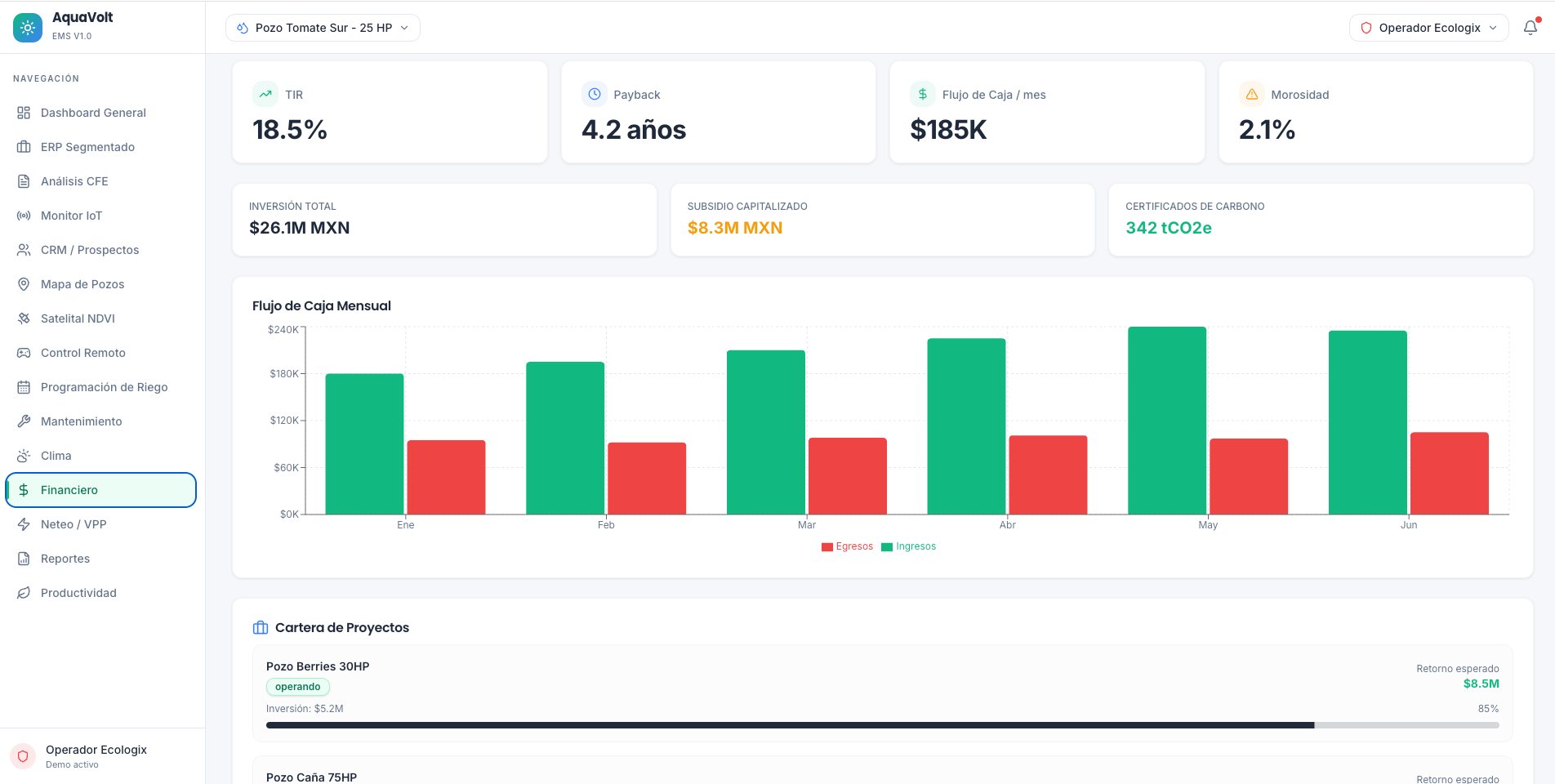The width and height of the screenshot is (1555, 784).
Task: Select the Financiero navigation item
Action: [x=101, y=490]
